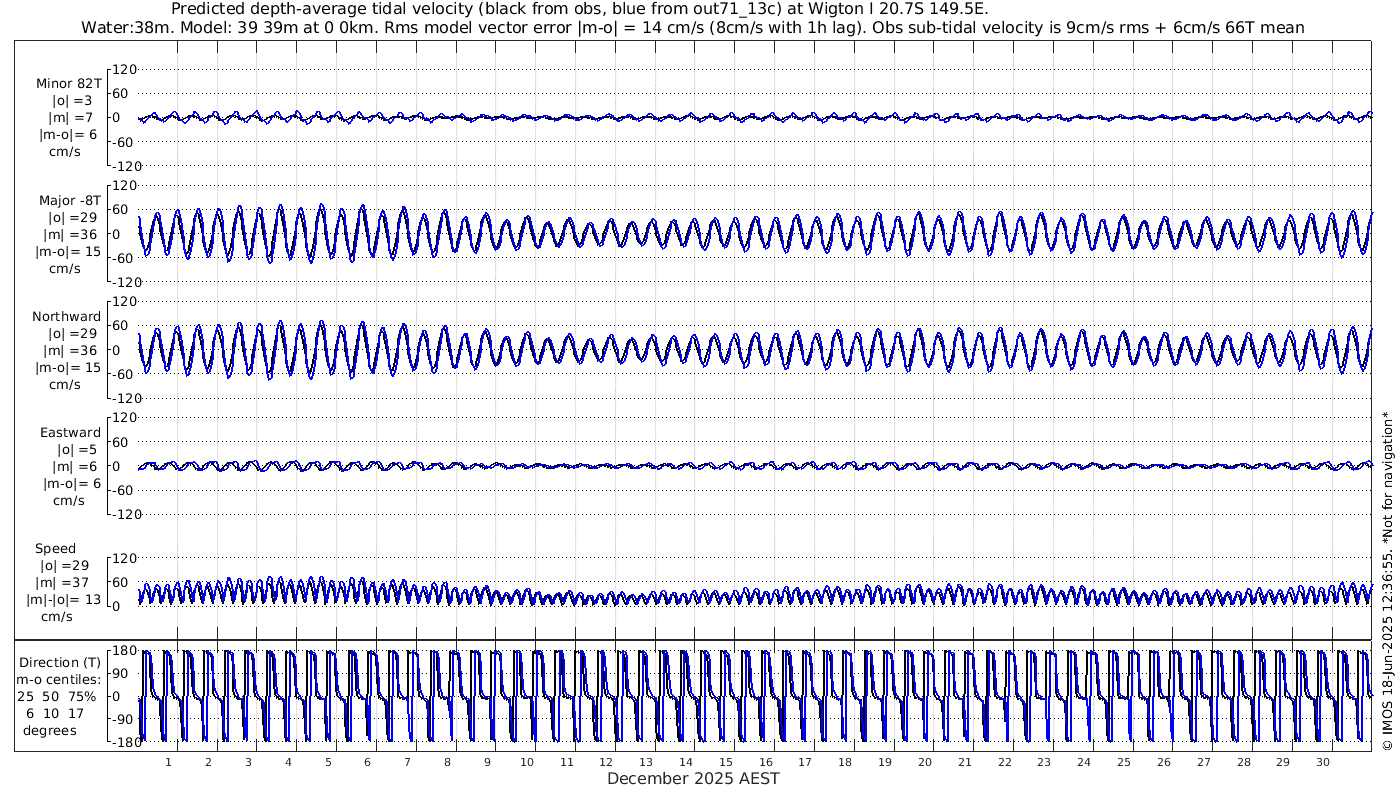Click the '-90' tick on Direction axis
Viewport: 1400px width, 800px height.
tap(125, 718)
